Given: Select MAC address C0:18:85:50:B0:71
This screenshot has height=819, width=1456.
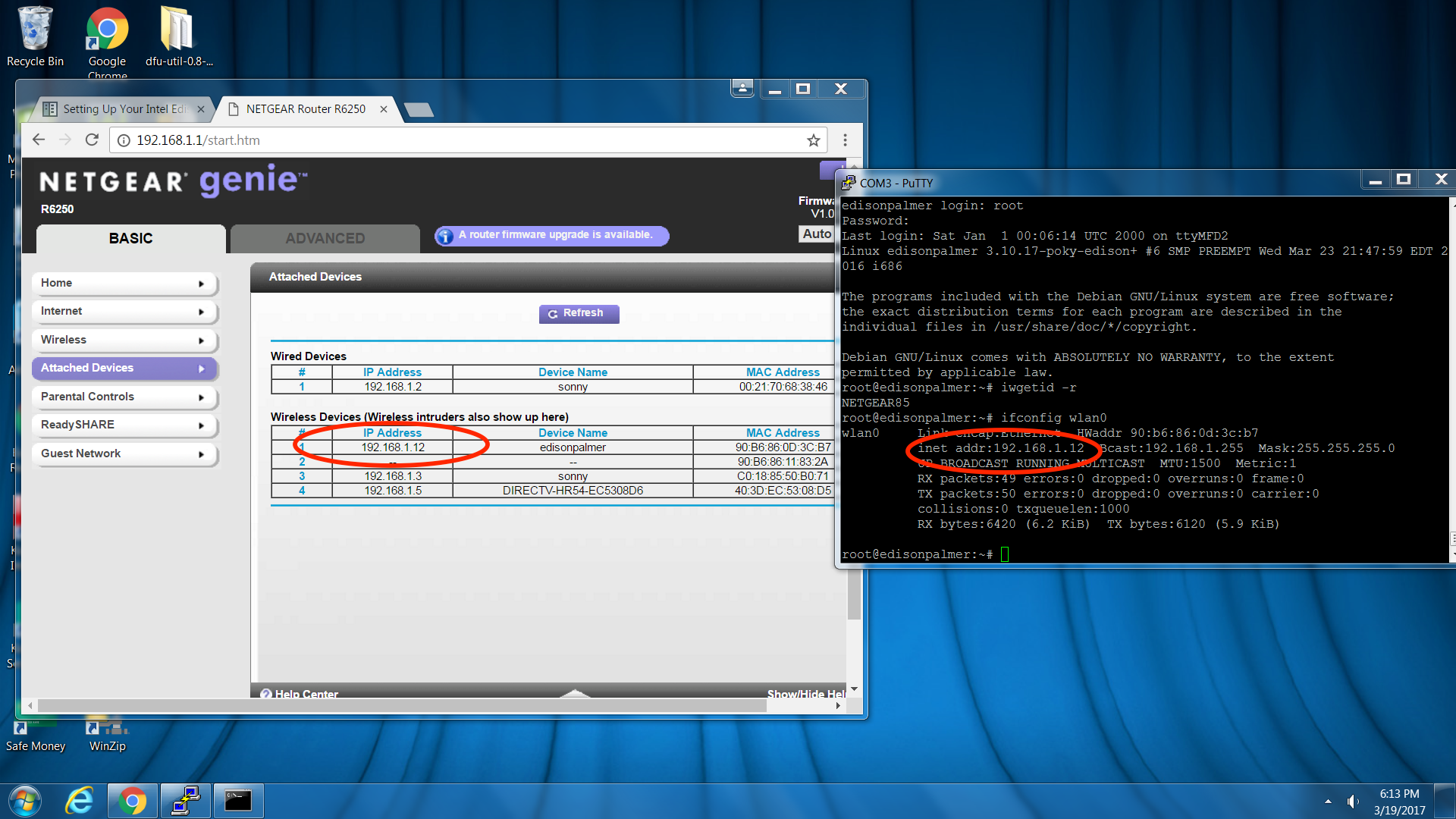Looking at the screenshot, I should [x=783, y=476].
